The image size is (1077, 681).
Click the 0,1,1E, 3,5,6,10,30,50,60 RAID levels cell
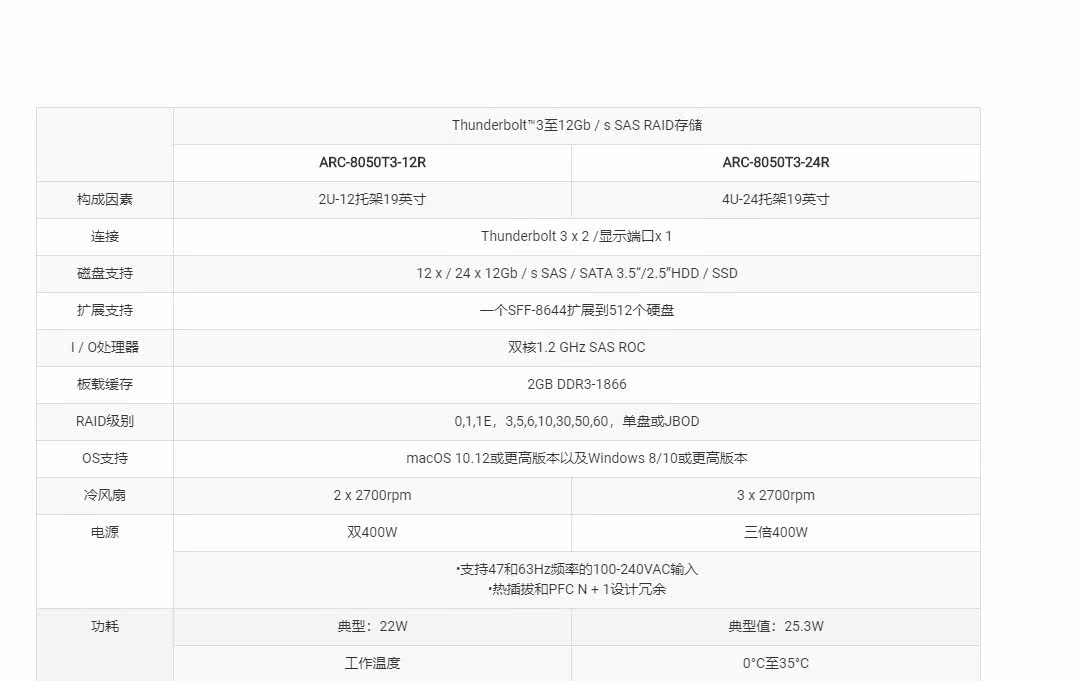pos(576,422)
